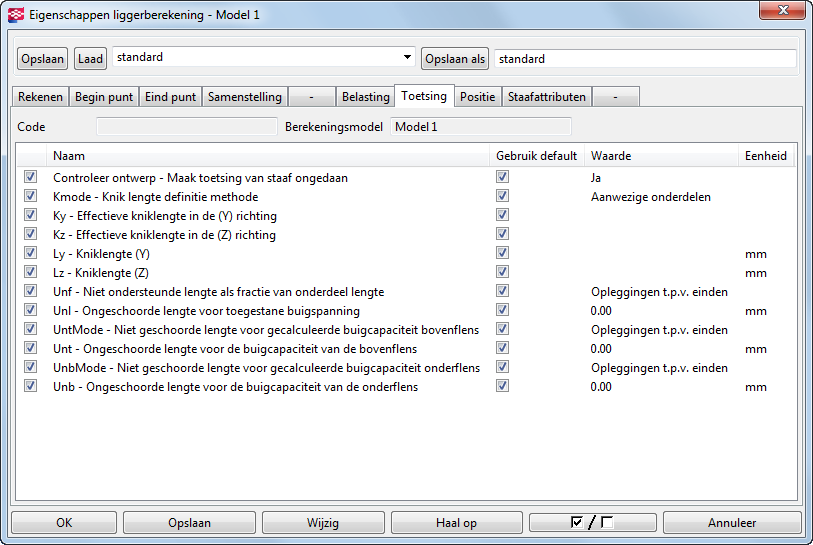The width and height of the screenshot is (813, 545).
Task: Select the Aanwezige onderdelen value for Kmode
Action: [x=651, y=197]
